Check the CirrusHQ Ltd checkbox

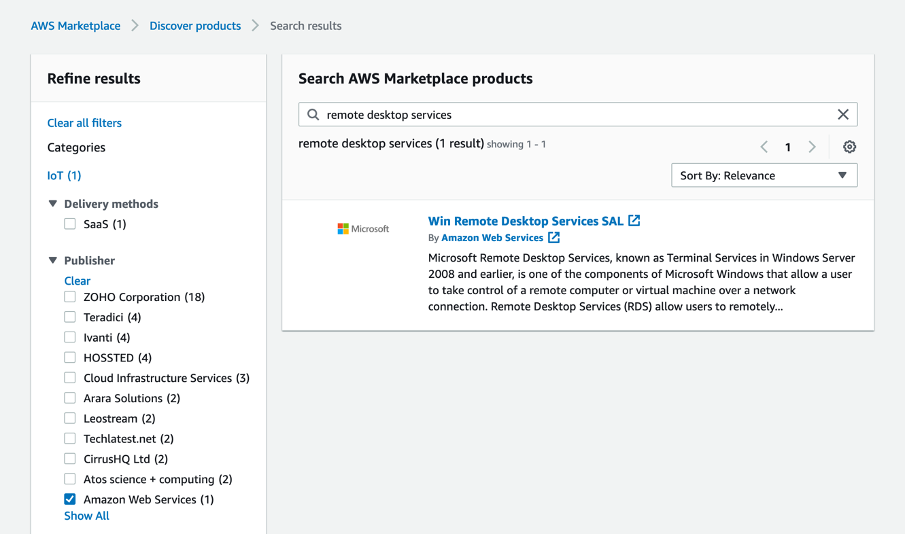[x=70, y=459]
